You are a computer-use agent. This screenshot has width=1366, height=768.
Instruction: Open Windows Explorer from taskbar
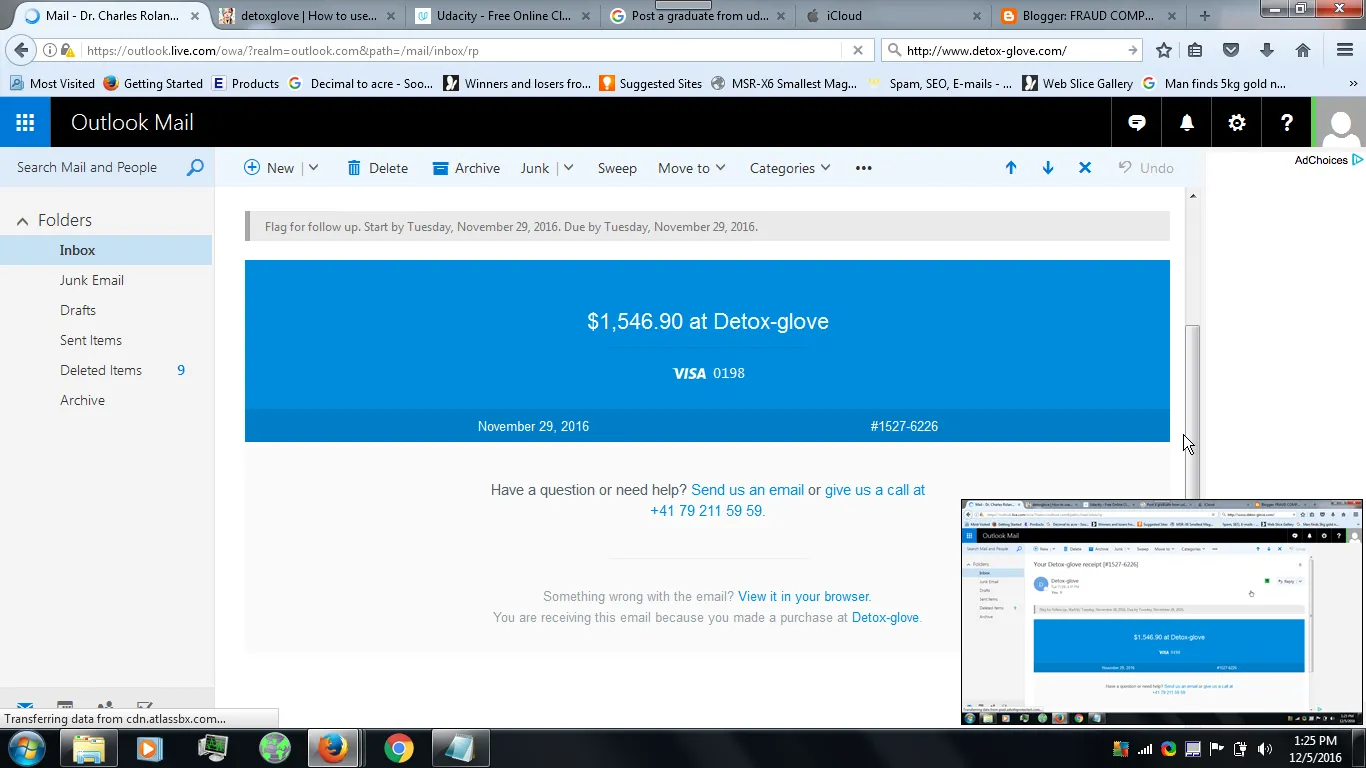89,748
